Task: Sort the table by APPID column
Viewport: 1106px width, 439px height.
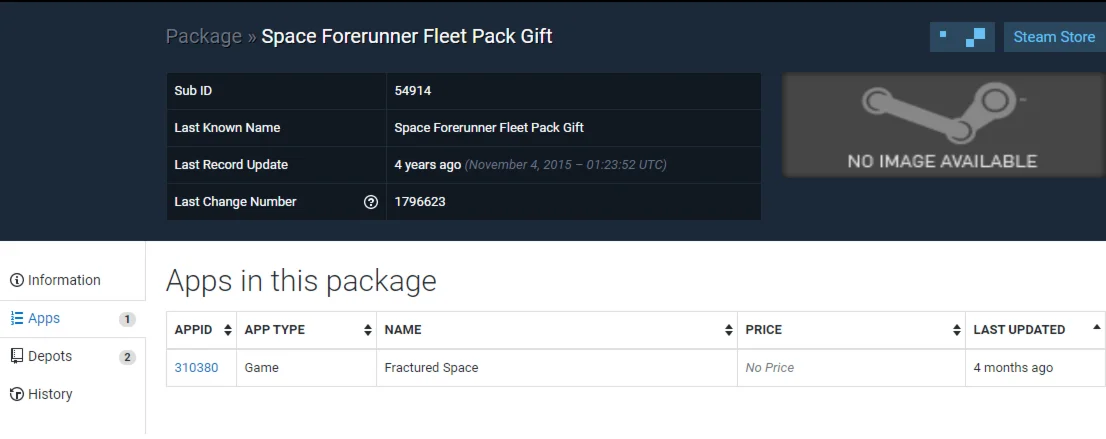Action: pyautogui.click(x=201, y=329)
